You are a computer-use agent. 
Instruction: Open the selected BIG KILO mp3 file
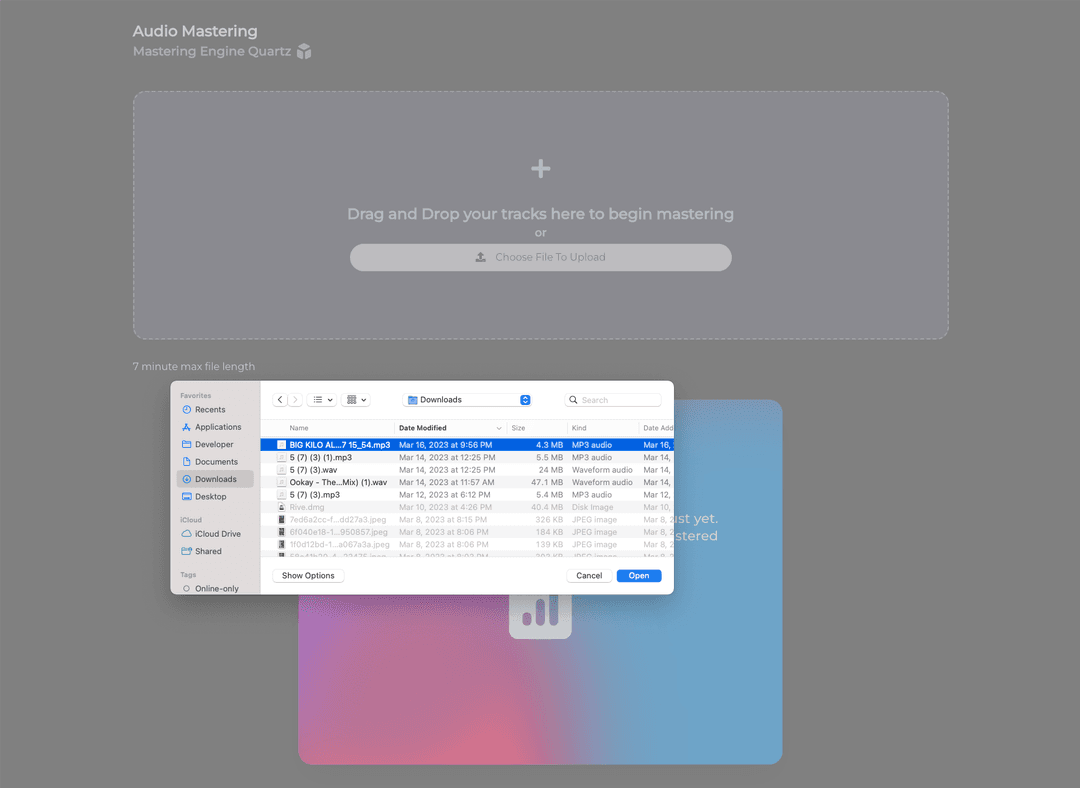pos(639,575)
